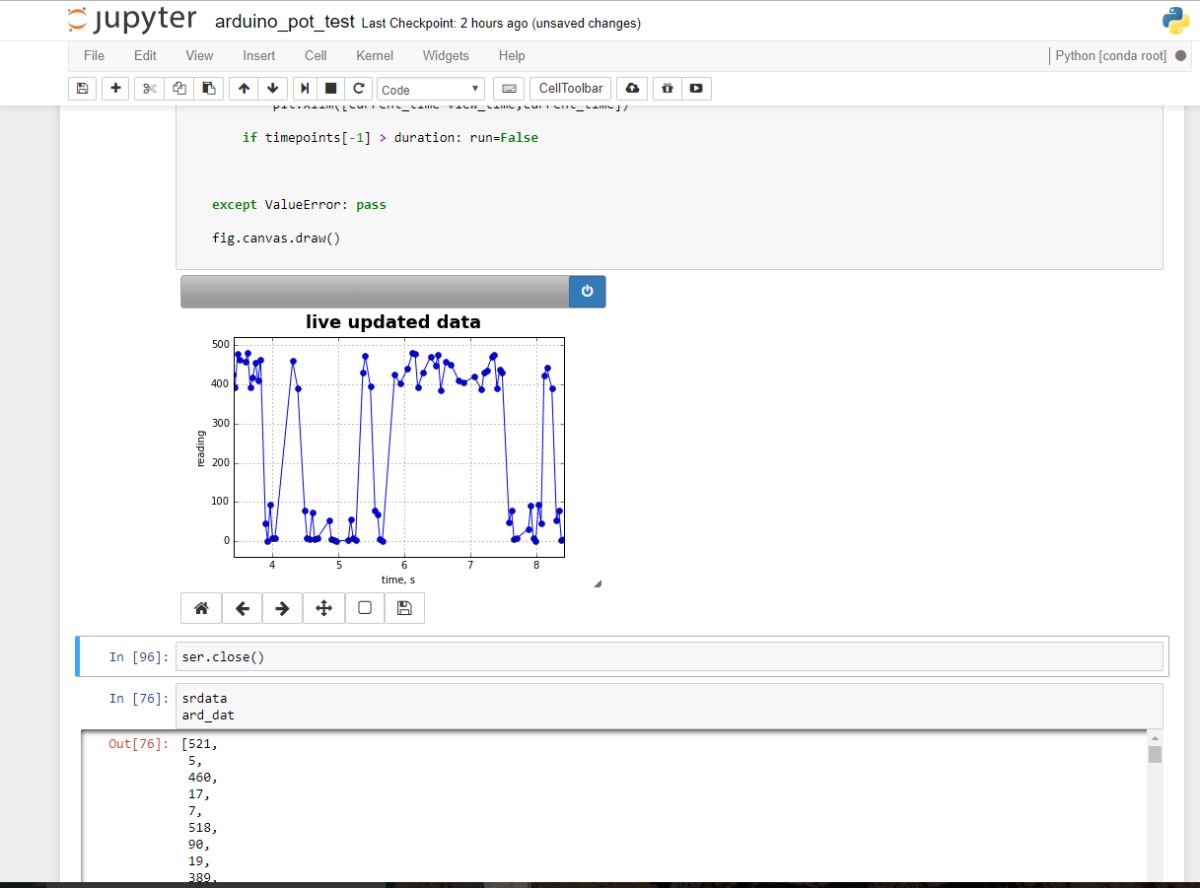
Task: Open the Cell menu
Action: pyautogui.click(x=316, y=55)
